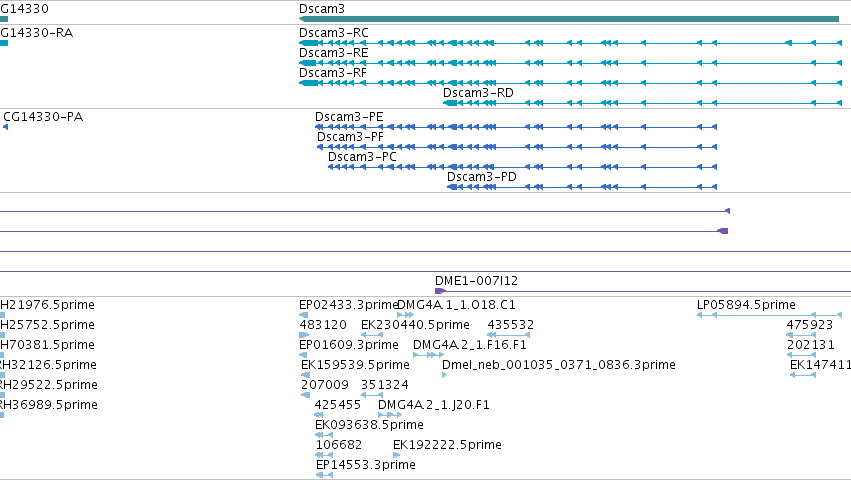This screenshot has width=851, height=480.
Task: Click the glyph under DMG4A.2_1.F16.F1
Action: [428, 355]
